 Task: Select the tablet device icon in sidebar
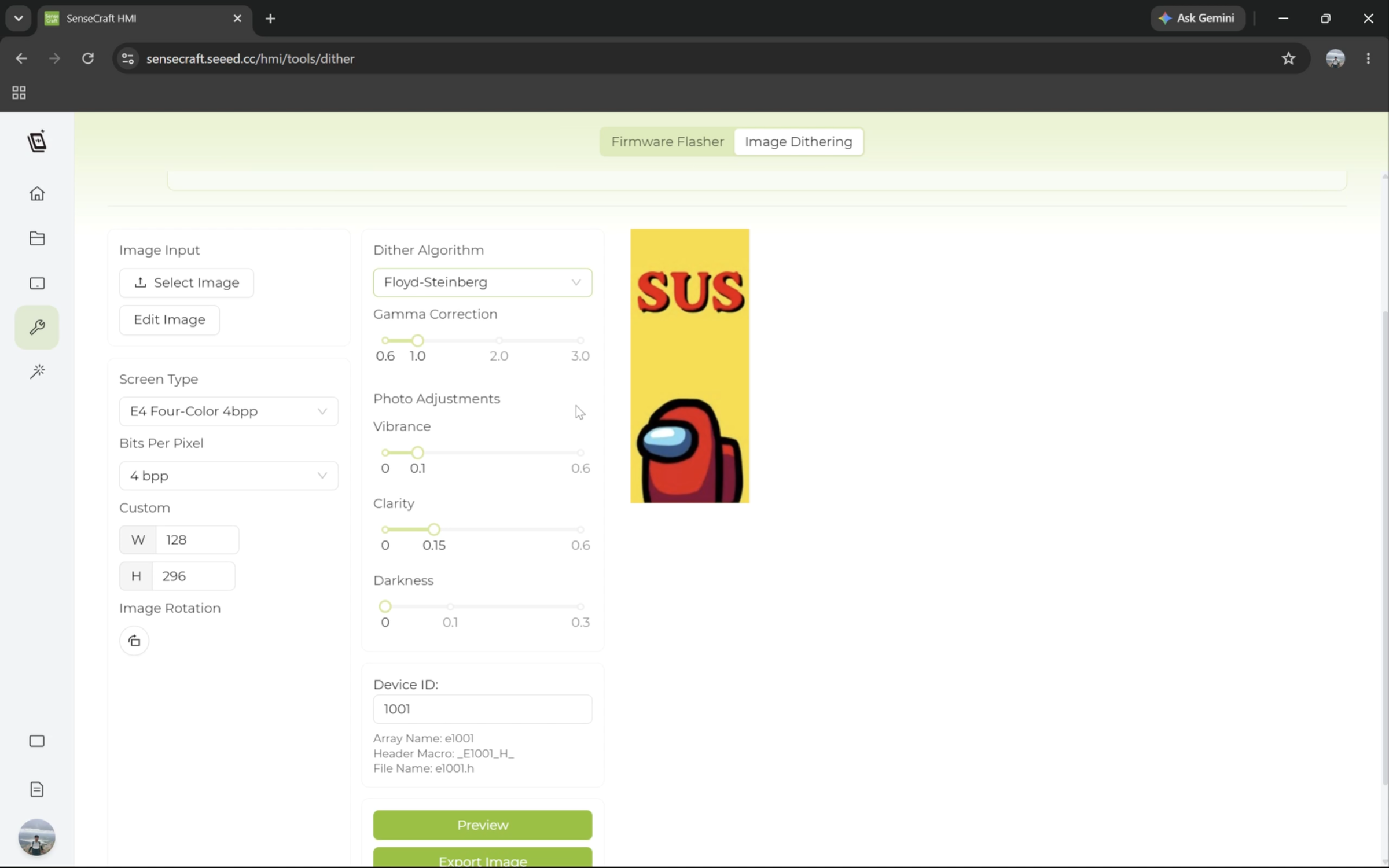click(37, 283)
